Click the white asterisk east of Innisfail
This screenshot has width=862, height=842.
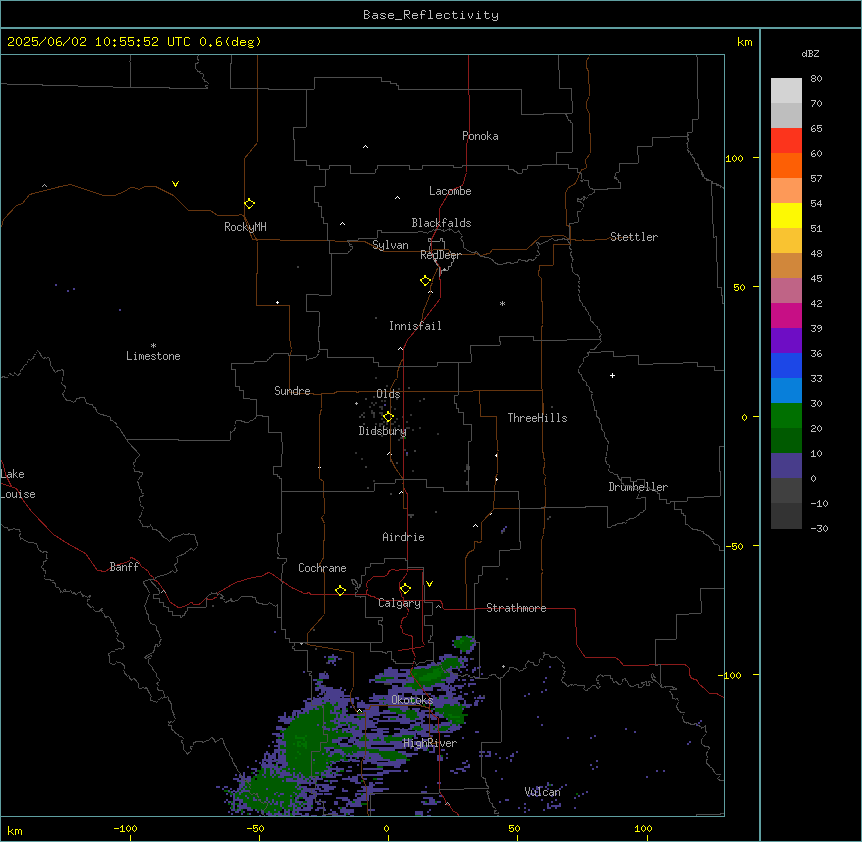[502, 303]
